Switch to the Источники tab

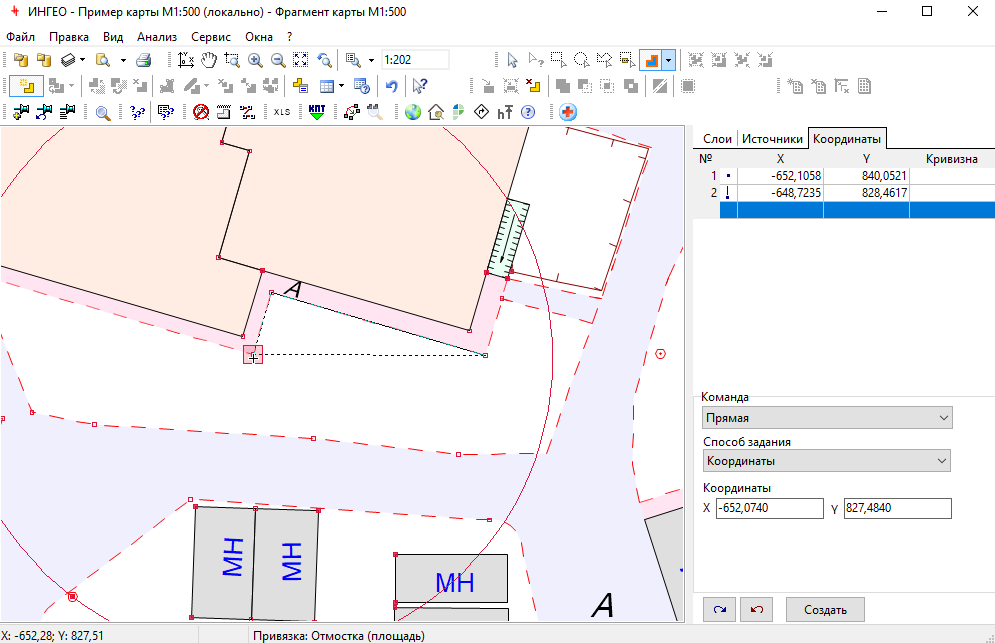pos(772,138)
